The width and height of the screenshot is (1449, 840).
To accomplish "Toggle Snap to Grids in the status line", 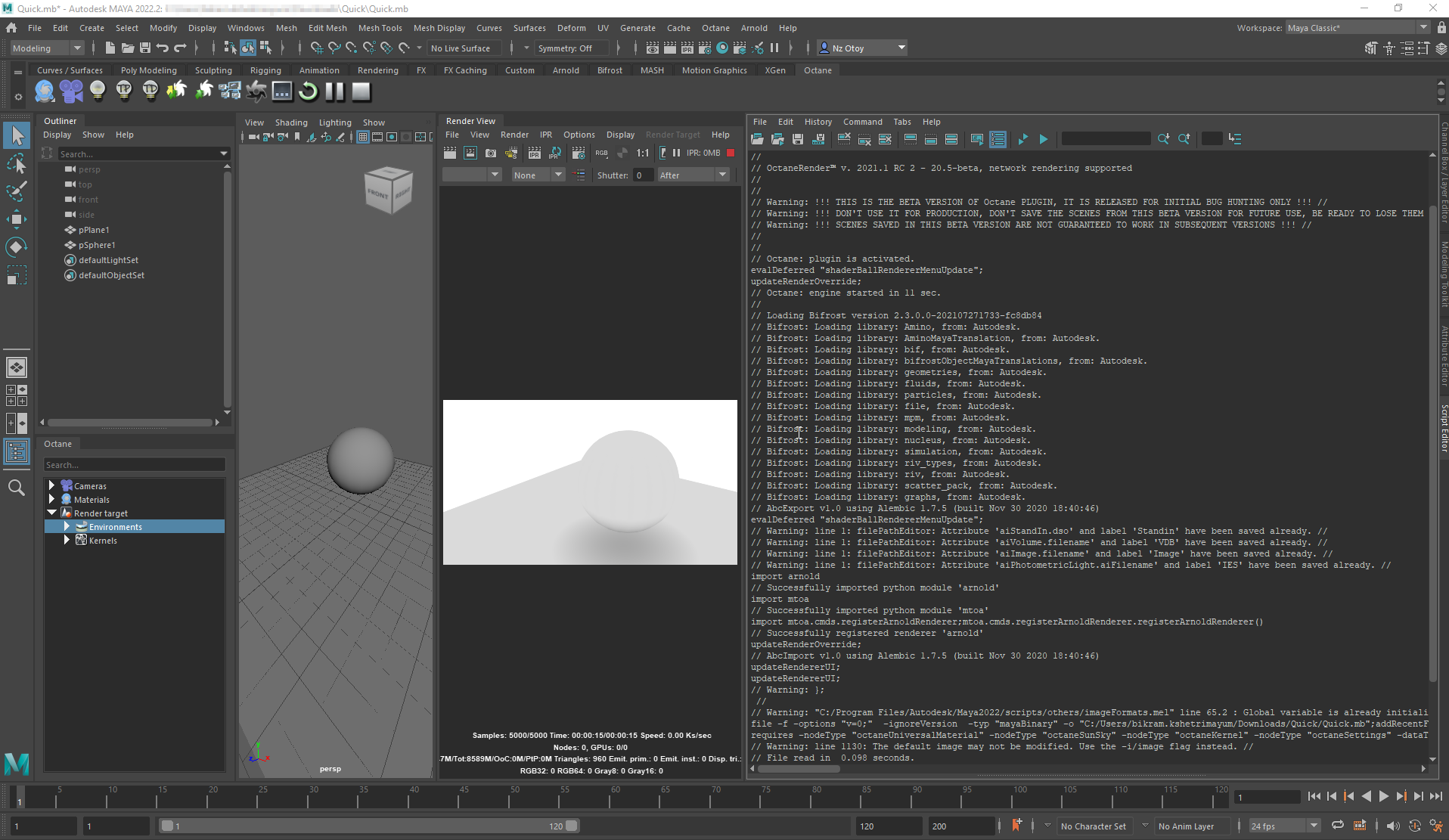I will [x=317, y=48].
